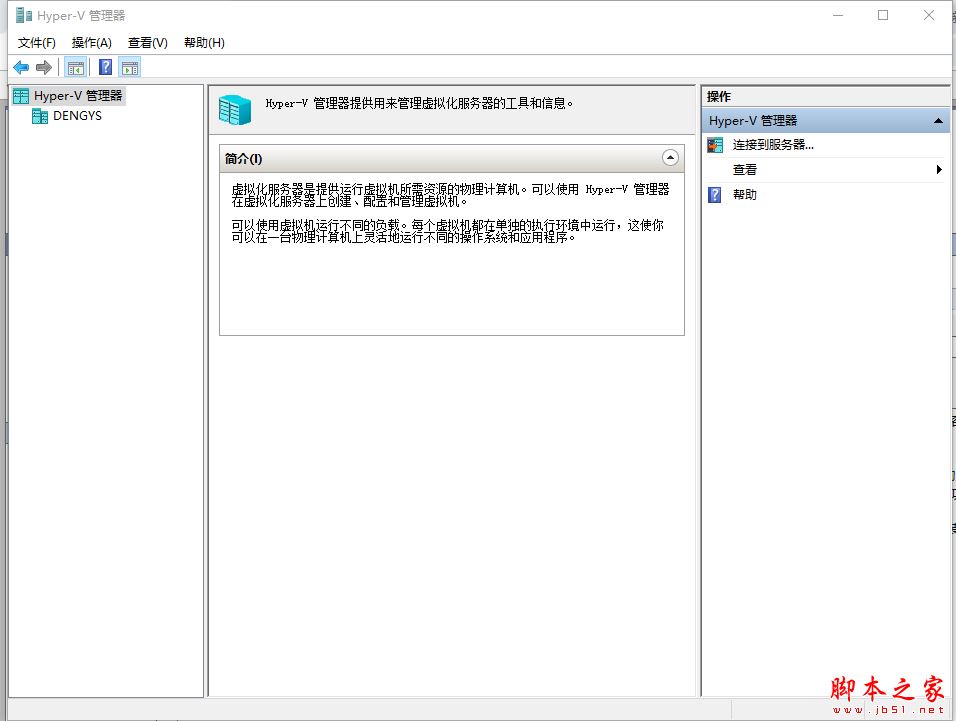Expand the 查看 submenu arrow

coord(939,170)
